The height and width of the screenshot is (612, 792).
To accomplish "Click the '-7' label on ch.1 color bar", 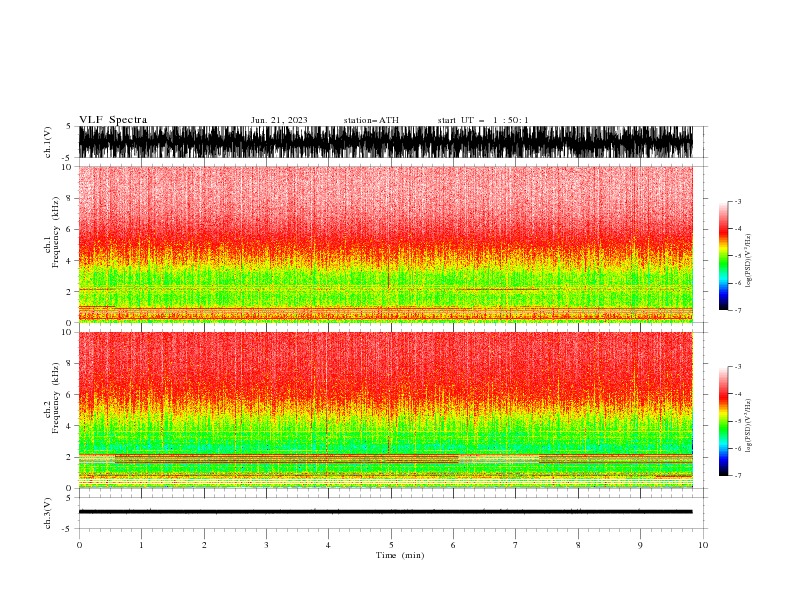I will point(737,310).
